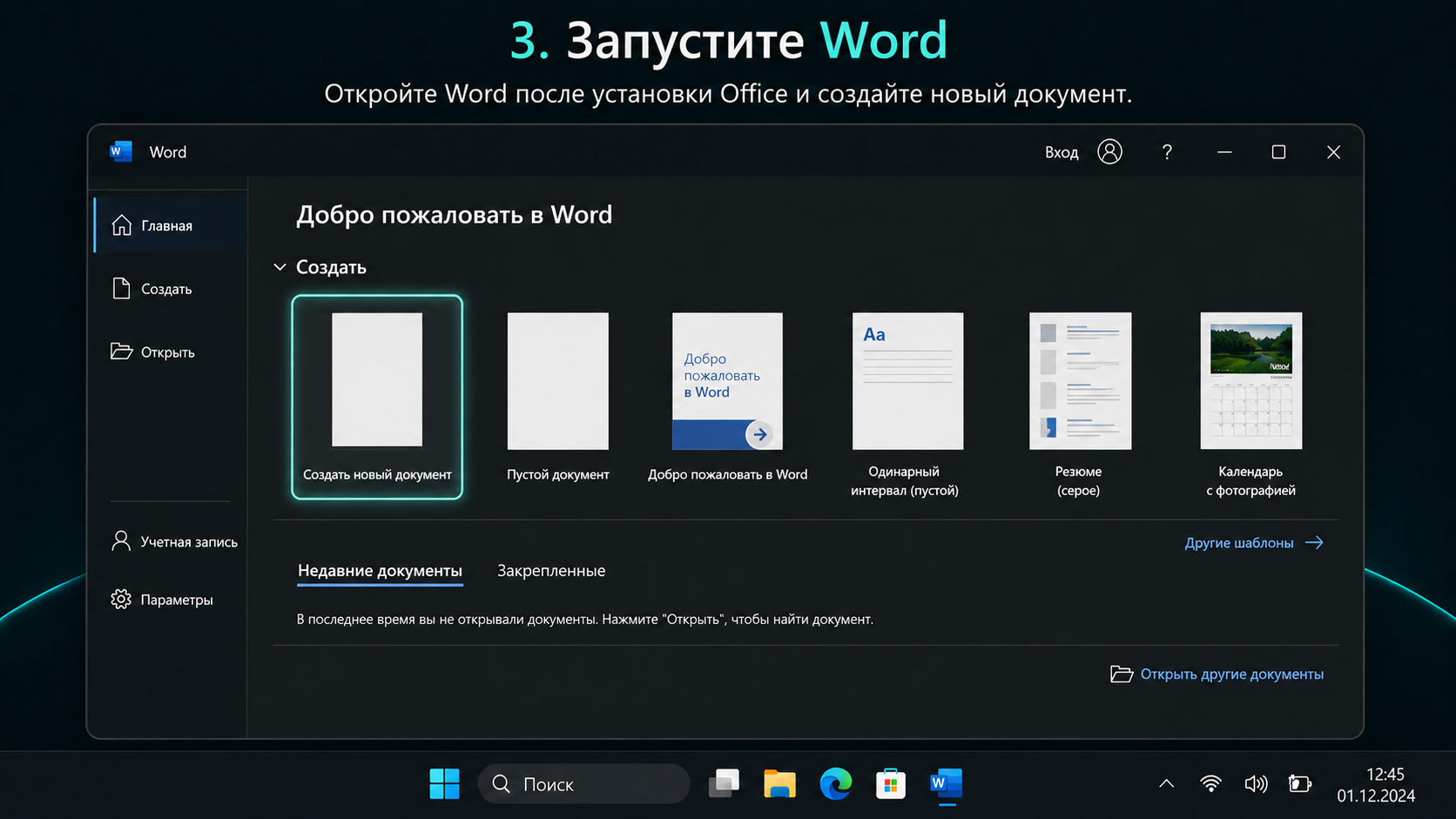The width and height of the screenshot is (1456, 819).
Task: Switch to Недавние документы tab
Action: coord(380,571)
